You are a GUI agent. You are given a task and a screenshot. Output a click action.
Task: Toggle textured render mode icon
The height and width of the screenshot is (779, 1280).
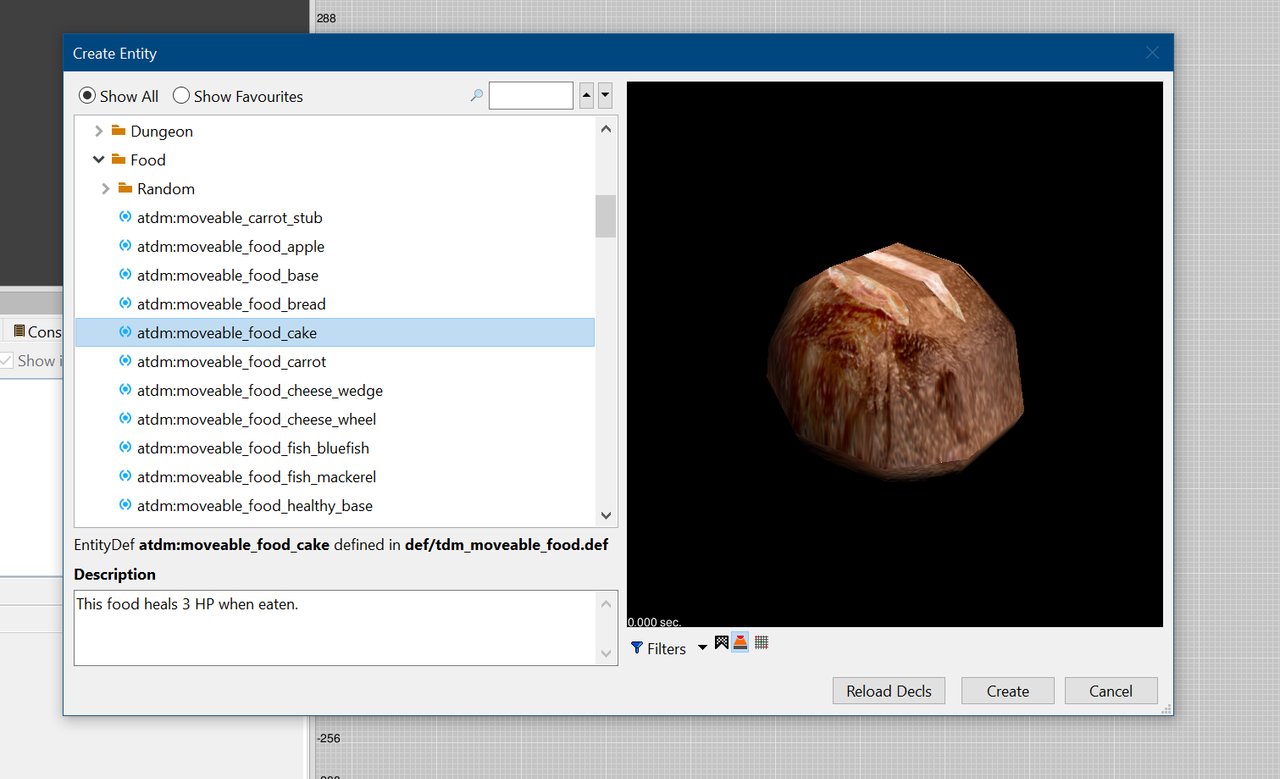(x=722, y=642)
